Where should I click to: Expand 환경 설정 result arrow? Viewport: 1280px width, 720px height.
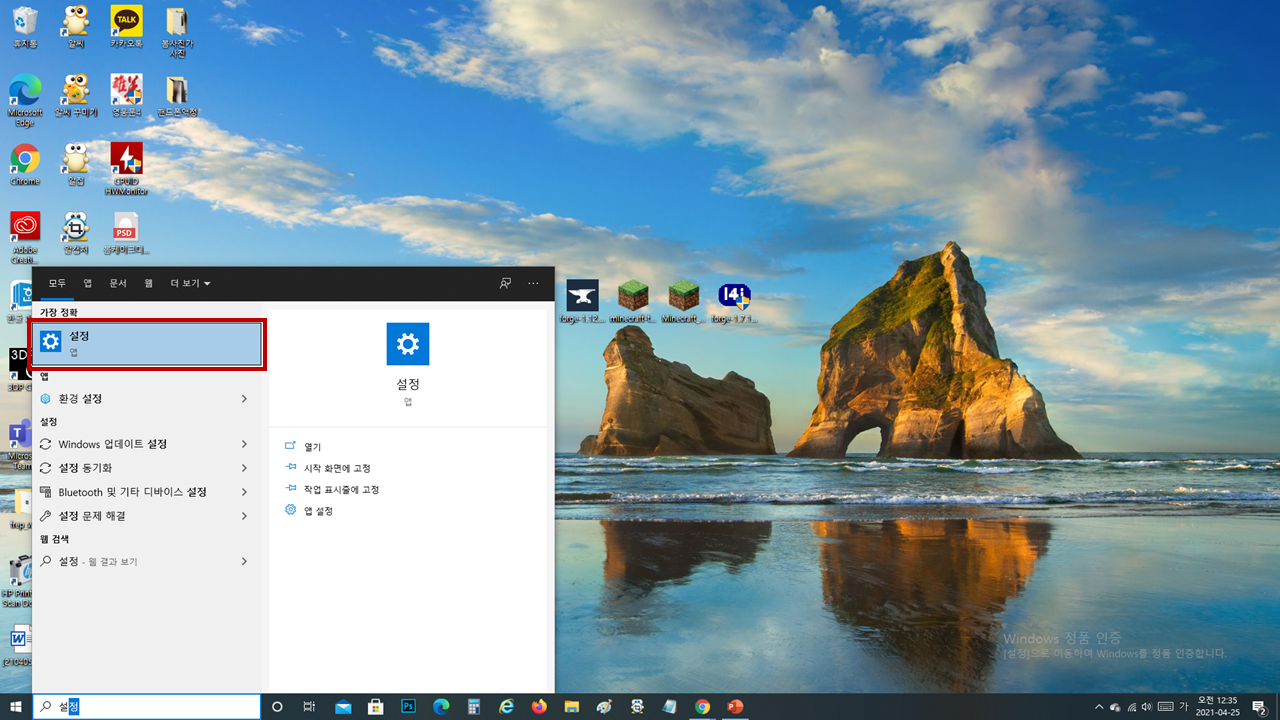[x=245, y=398]
